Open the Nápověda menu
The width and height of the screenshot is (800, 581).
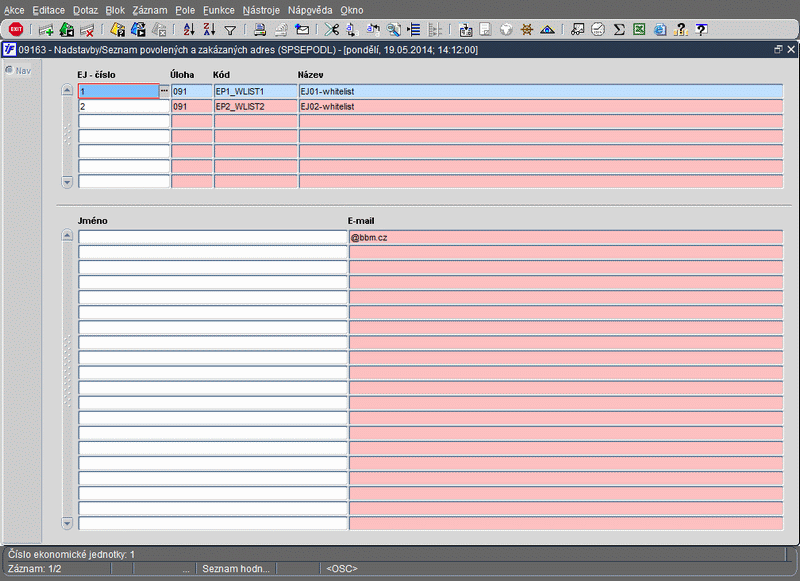click(310, 10)
